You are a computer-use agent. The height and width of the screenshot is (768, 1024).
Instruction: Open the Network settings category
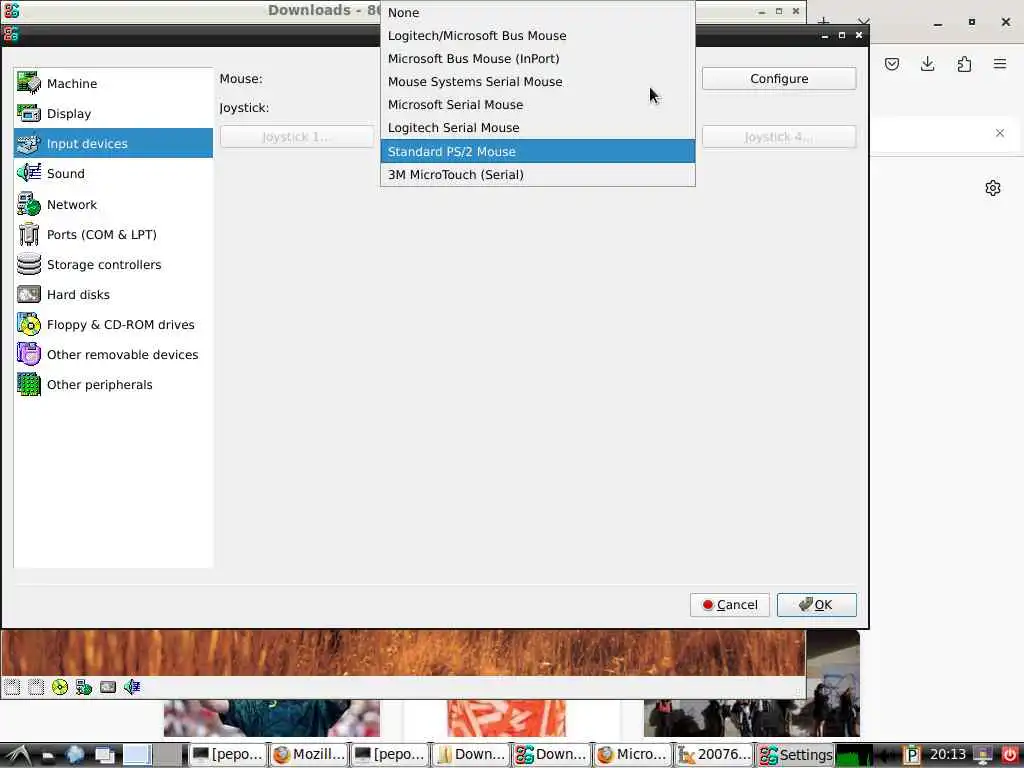tap(113, 204)
